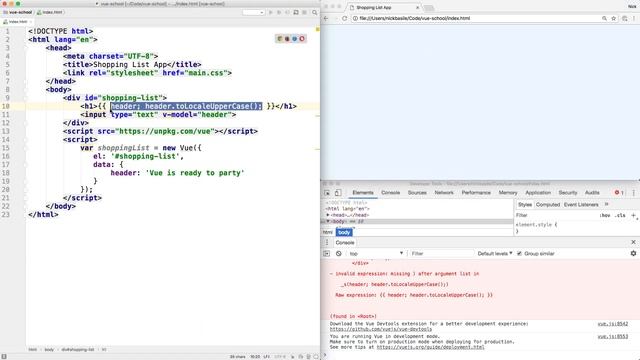Open the vue-devtools GitHub link in console
640x360 pixels.
pyautogui.click(x=380, y=329)
